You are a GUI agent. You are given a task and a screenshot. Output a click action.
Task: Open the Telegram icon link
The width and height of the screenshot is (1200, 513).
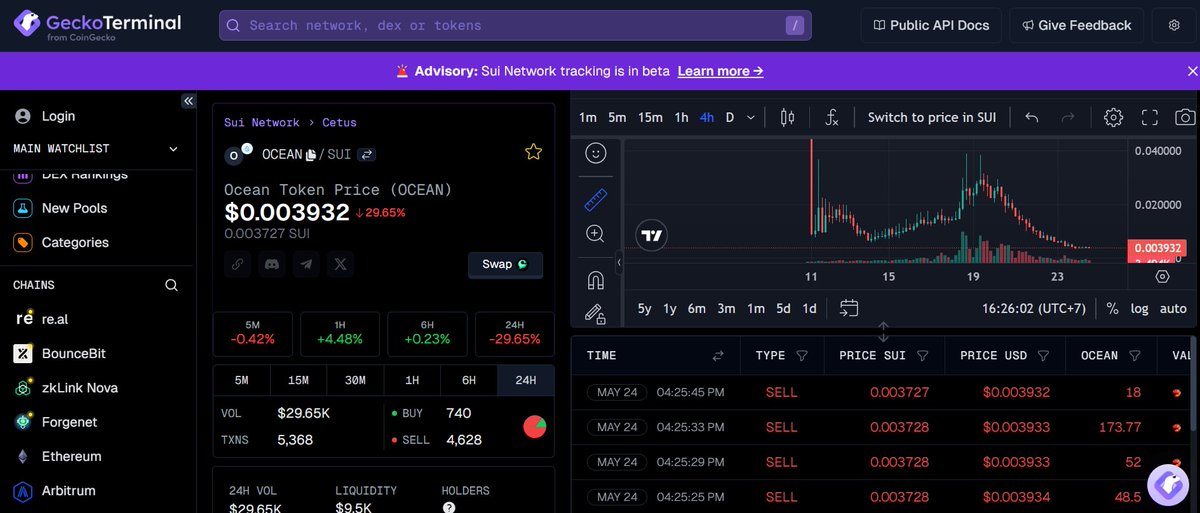306,265
